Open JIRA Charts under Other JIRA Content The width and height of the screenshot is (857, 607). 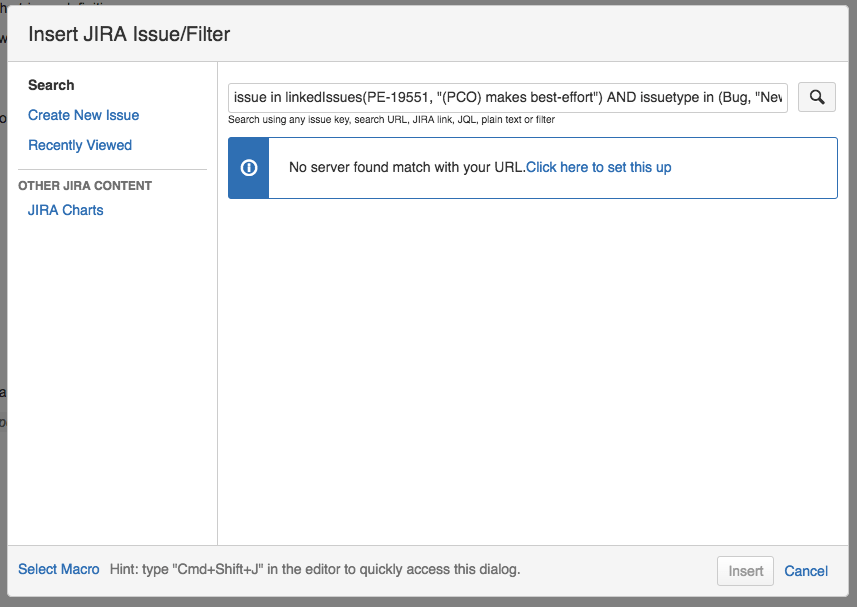[x=66, y=210]
